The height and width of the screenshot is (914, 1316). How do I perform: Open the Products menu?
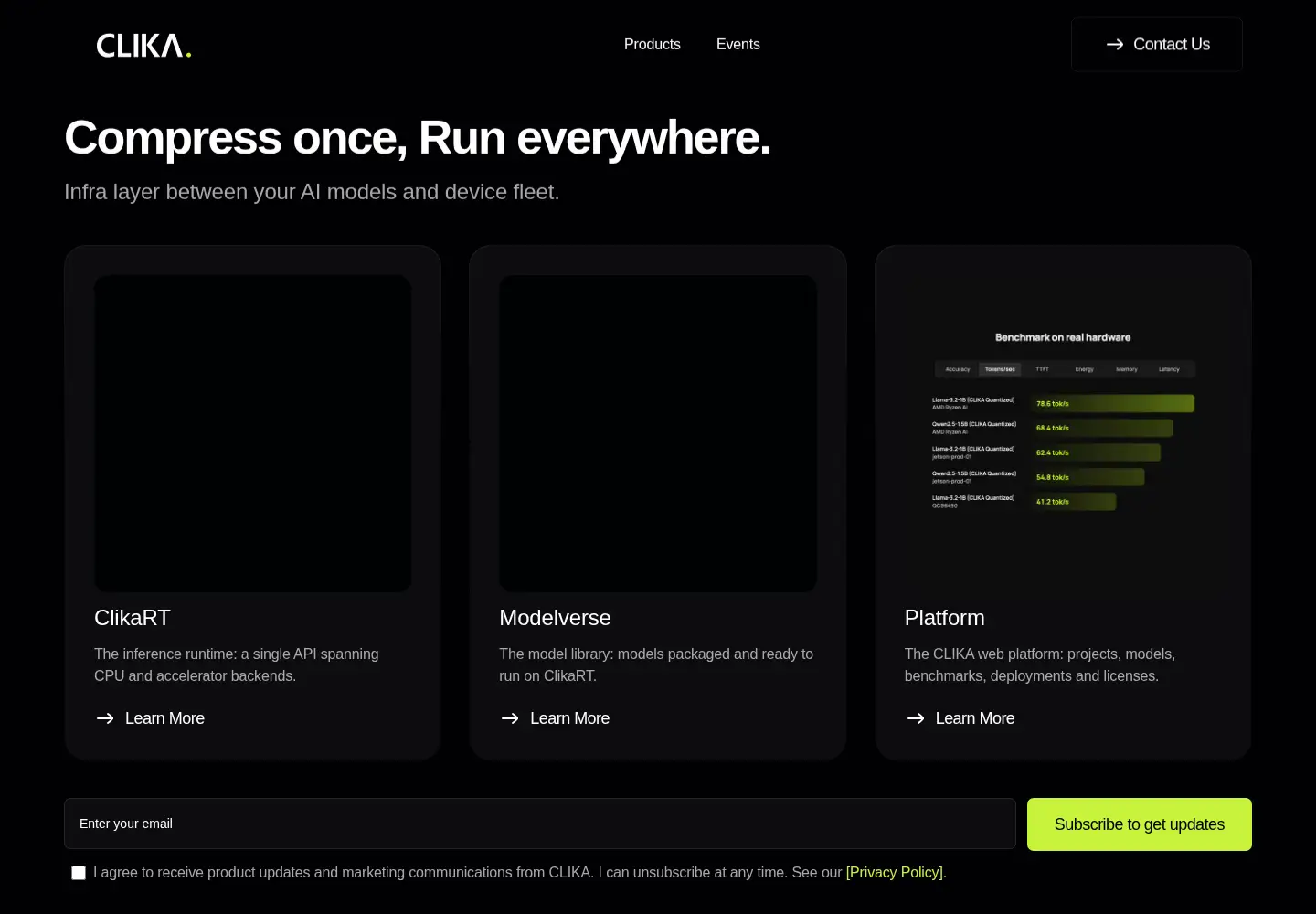coord(653,44)
